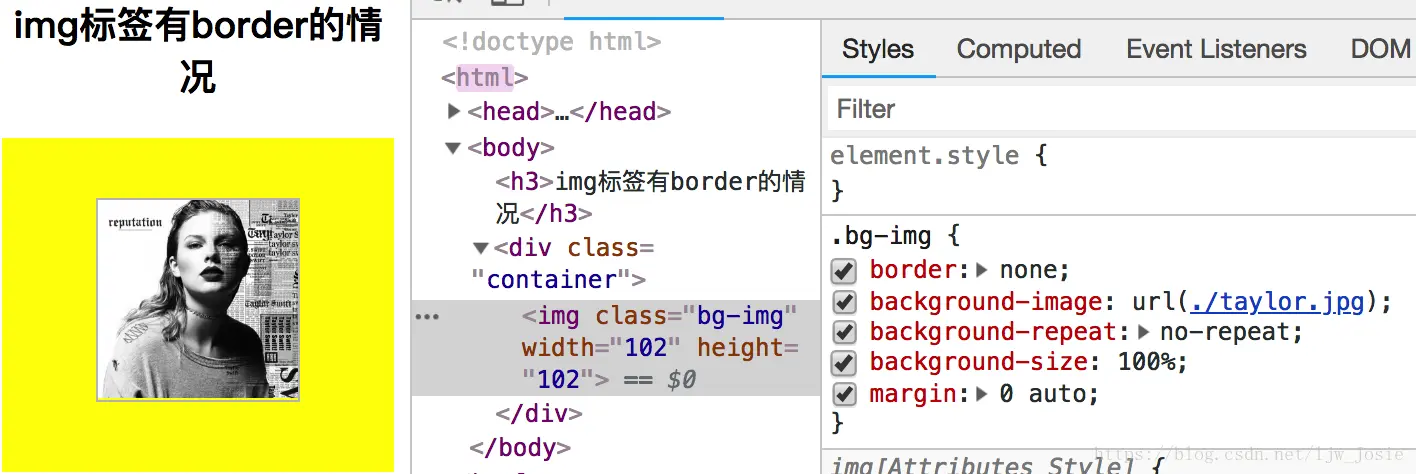Viewport: 1416px width, 474px height.
Task: Click the .bg-img selector text
Action: coord(880,237)
